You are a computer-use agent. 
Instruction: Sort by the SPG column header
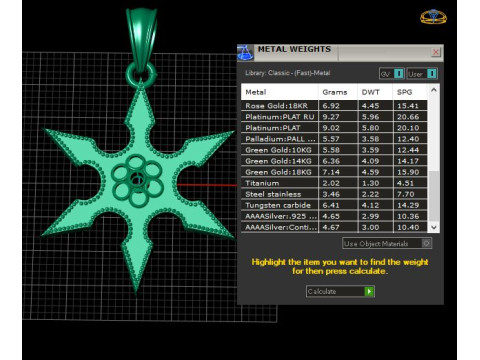pos(410,92)
